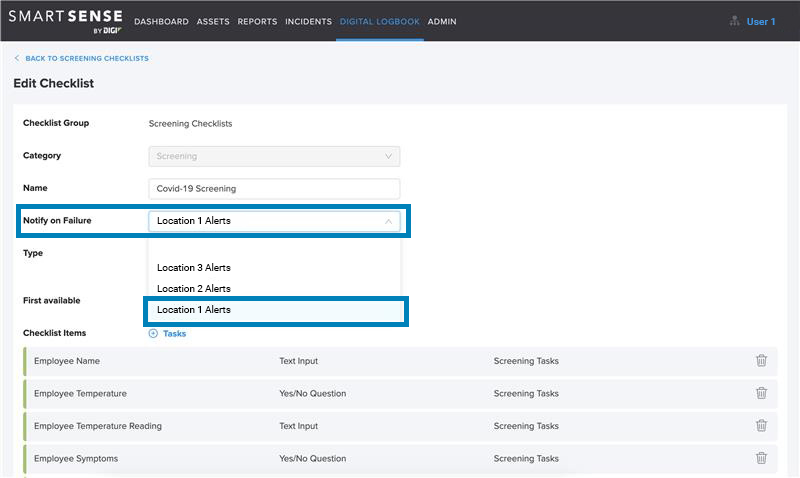Go back to Screening Checklists
Viewport: 800px width, 478px height.
[x=87, y=58]
